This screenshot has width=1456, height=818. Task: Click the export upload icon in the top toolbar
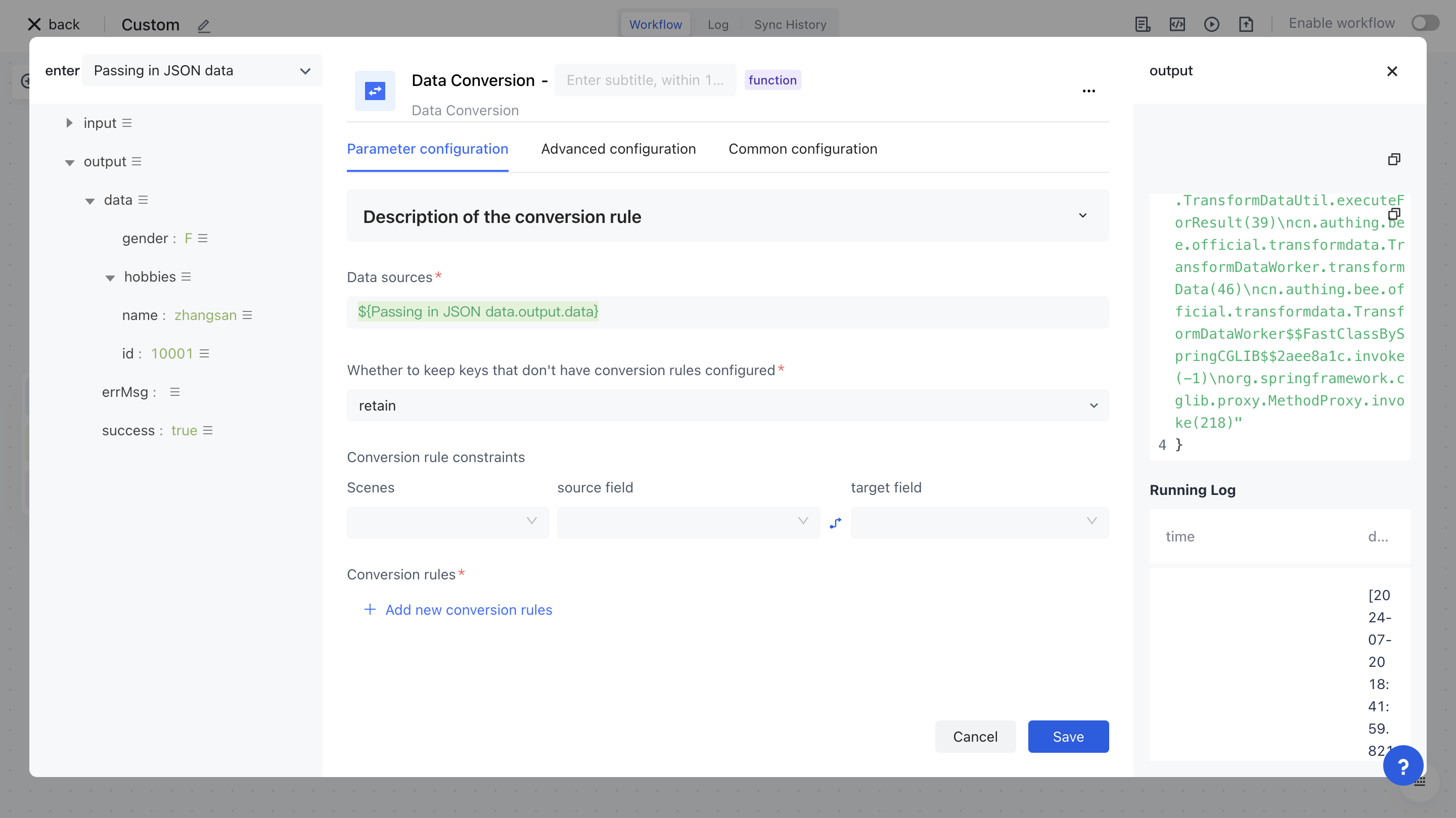coord(1246,24)
